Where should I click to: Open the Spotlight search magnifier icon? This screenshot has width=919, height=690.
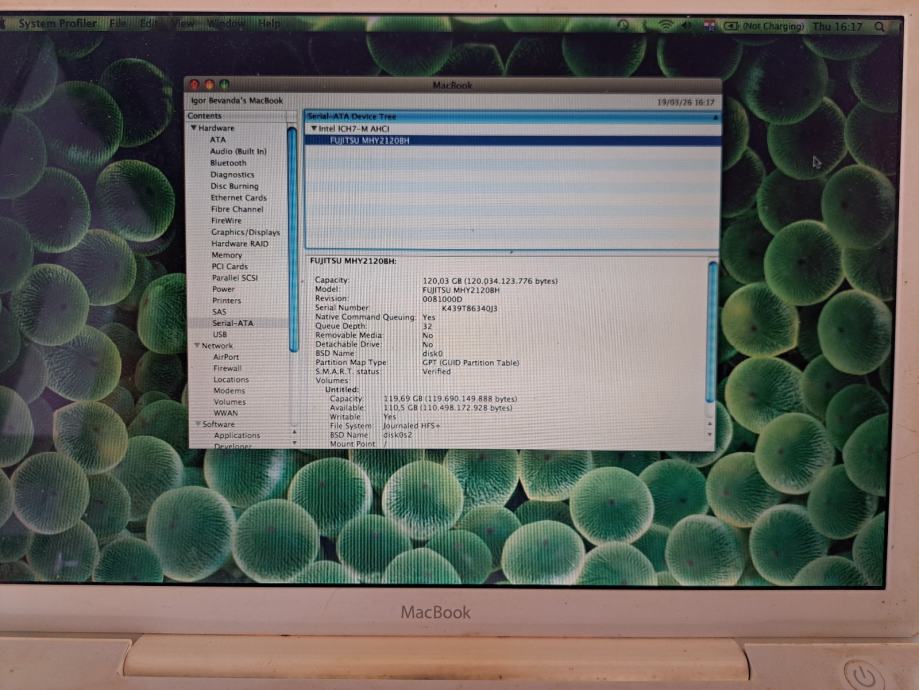pos(879,26)
